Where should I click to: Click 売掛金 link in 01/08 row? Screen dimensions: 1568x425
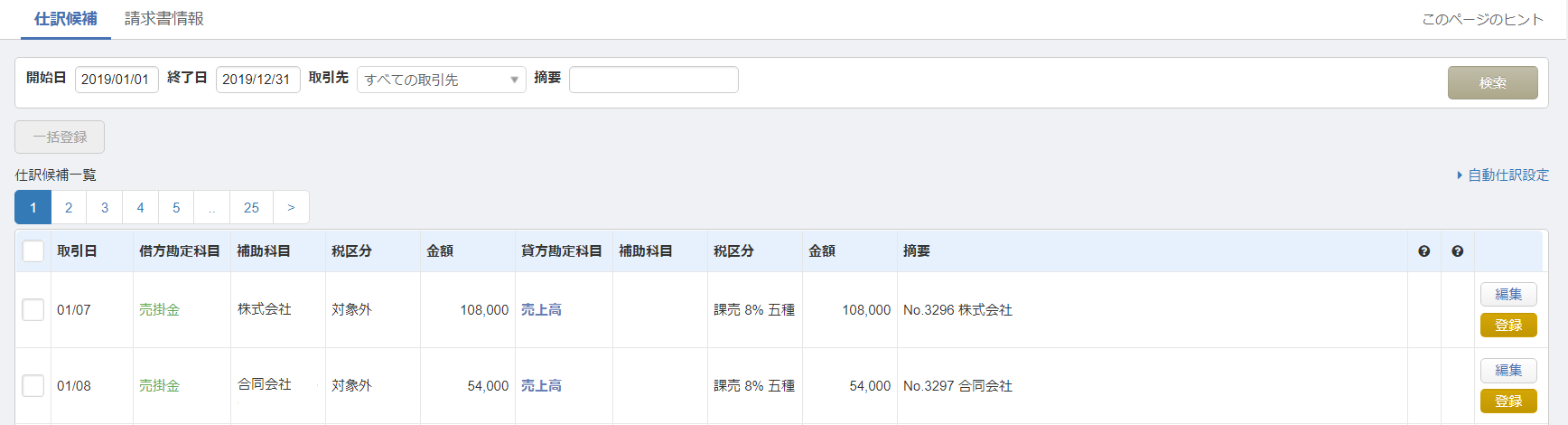point(159,386)
